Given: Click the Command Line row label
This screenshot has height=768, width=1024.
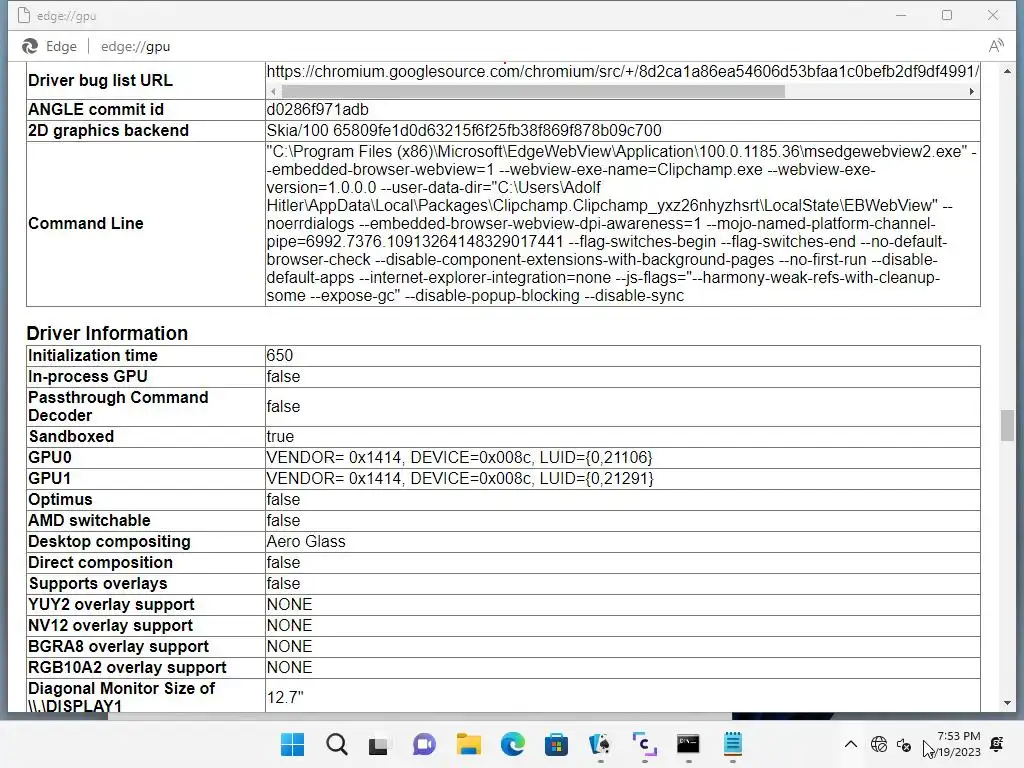Looking at the screenshot, I should pos(86,223).
